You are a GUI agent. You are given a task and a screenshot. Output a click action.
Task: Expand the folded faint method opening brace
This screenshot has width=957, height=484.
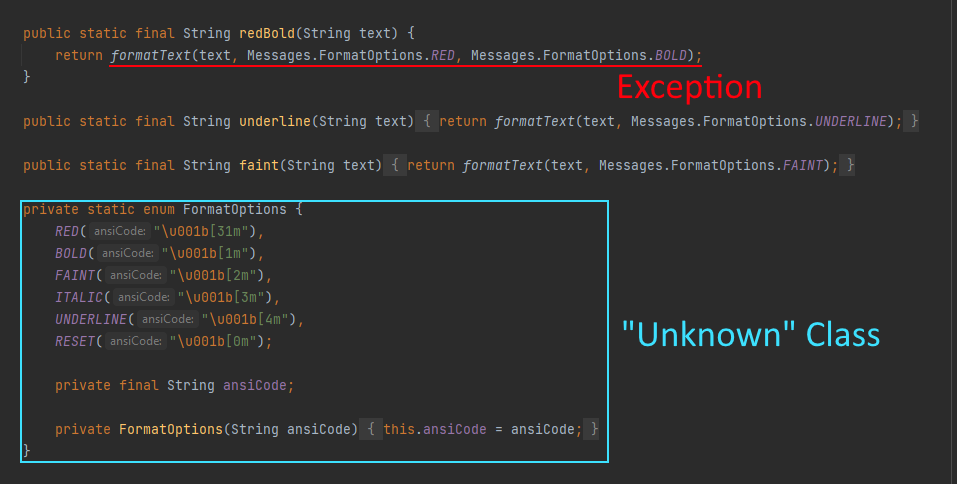coord(395,165)
